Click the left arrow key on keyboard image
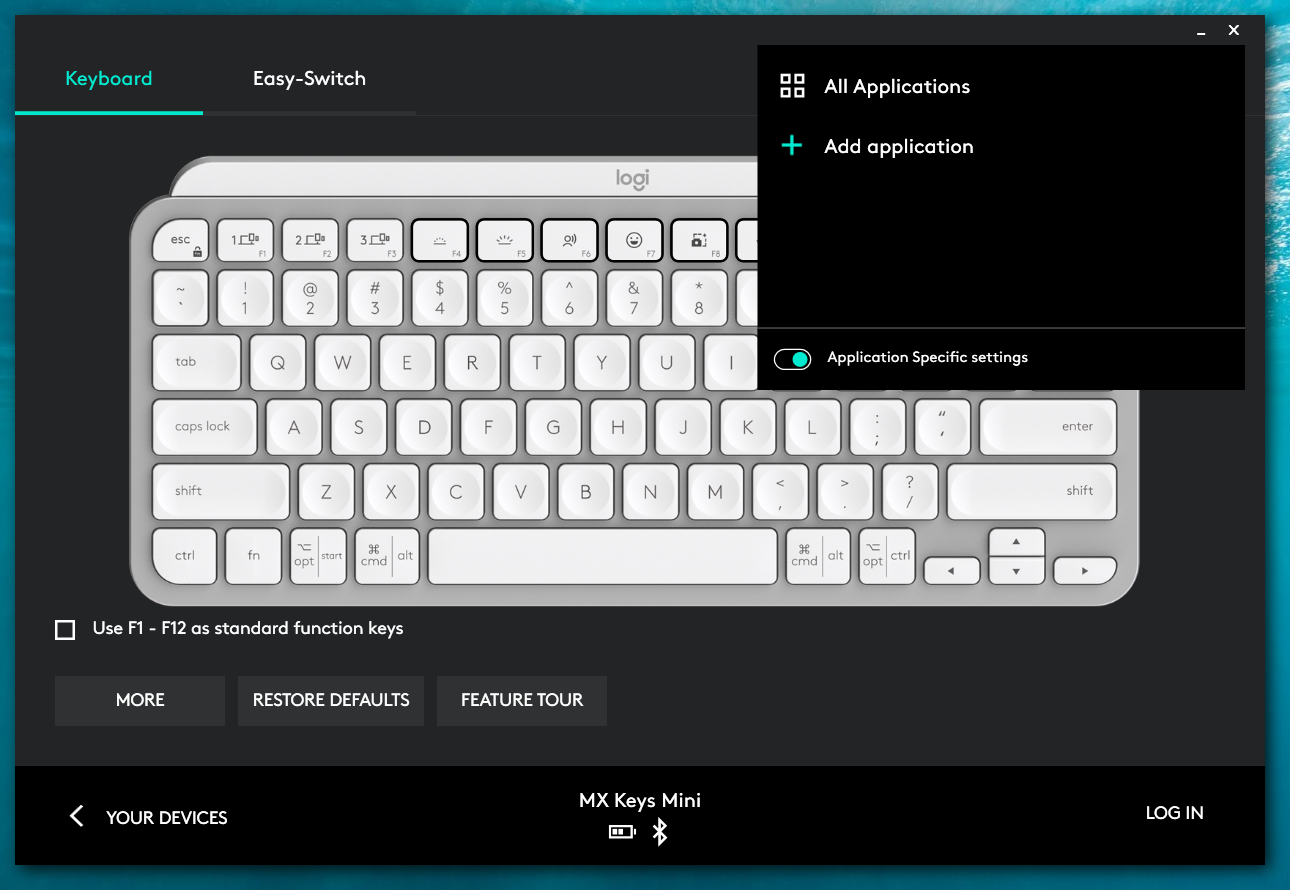The height and width of the screenshot is (890, 1290). pos(951,571)
